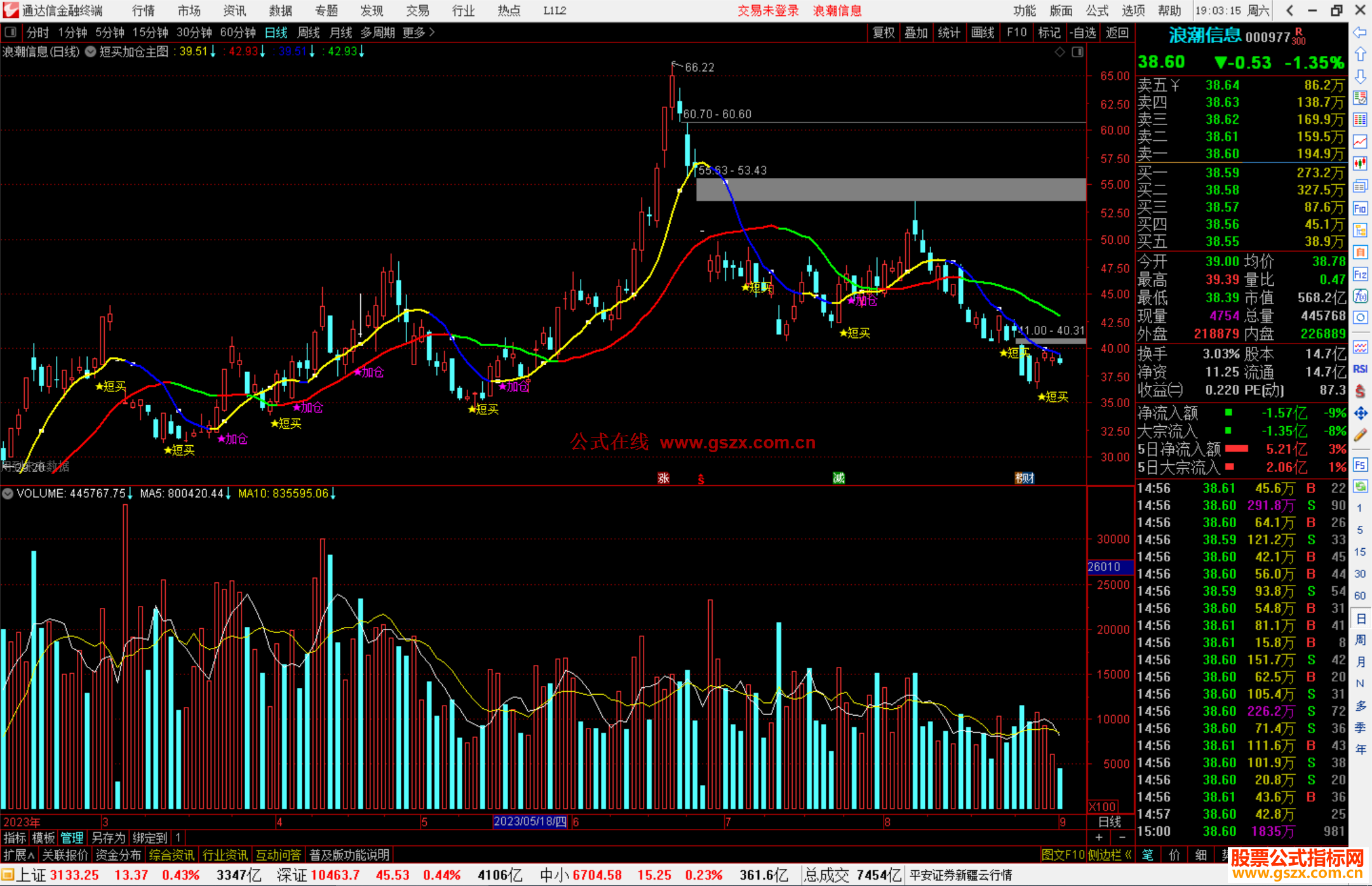Click the plus zoom-in chart button
Image resolution: width=1372 pixels, height=886 pixels.
[x=1100, y=838]
